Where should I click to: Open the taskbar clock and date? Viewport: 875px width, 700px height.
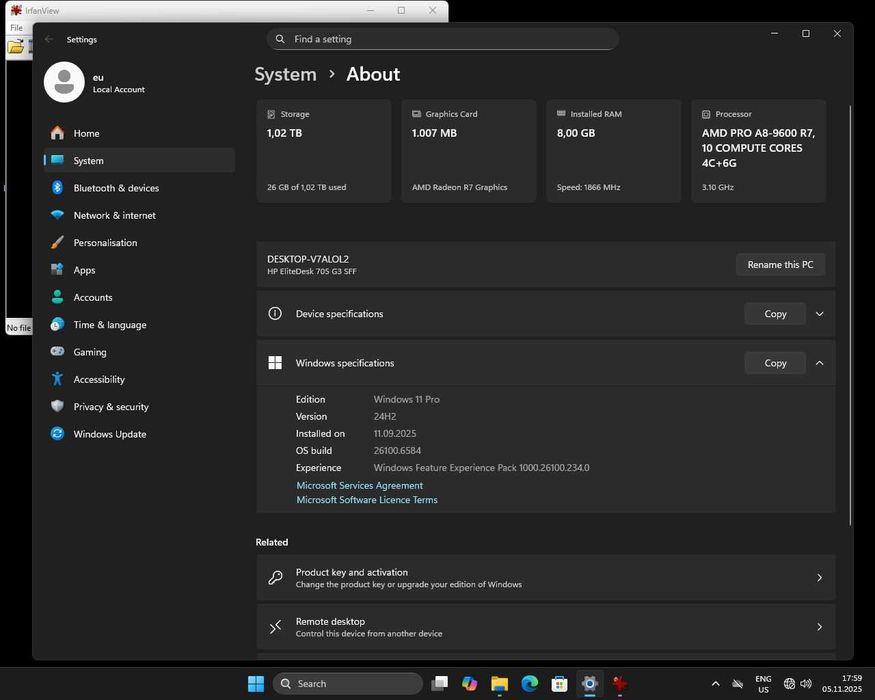point(842,684)
